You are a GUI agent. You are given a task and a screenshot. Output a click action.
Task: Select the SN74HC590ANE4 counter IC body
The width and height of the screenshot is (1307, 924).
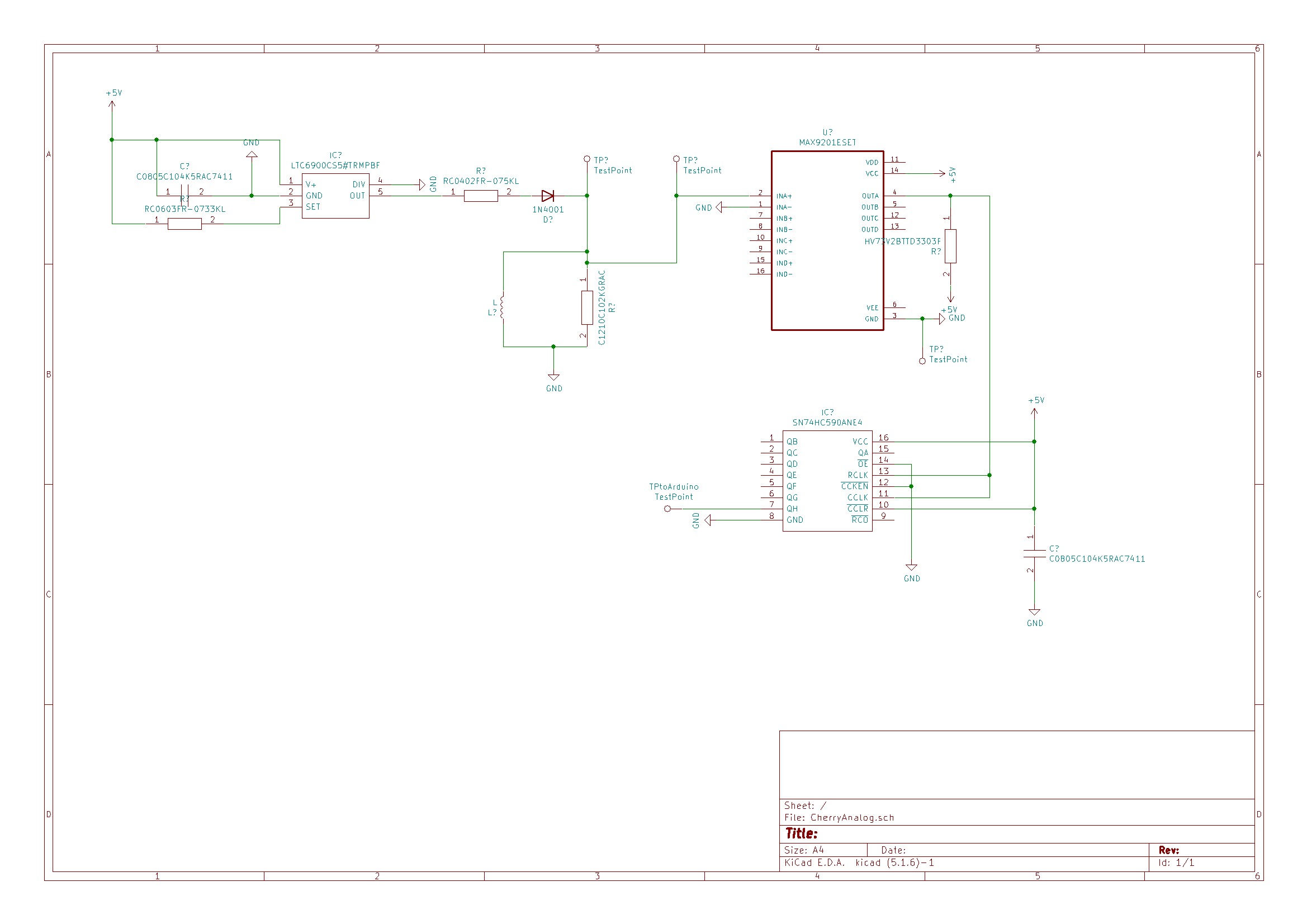(827, 481)
